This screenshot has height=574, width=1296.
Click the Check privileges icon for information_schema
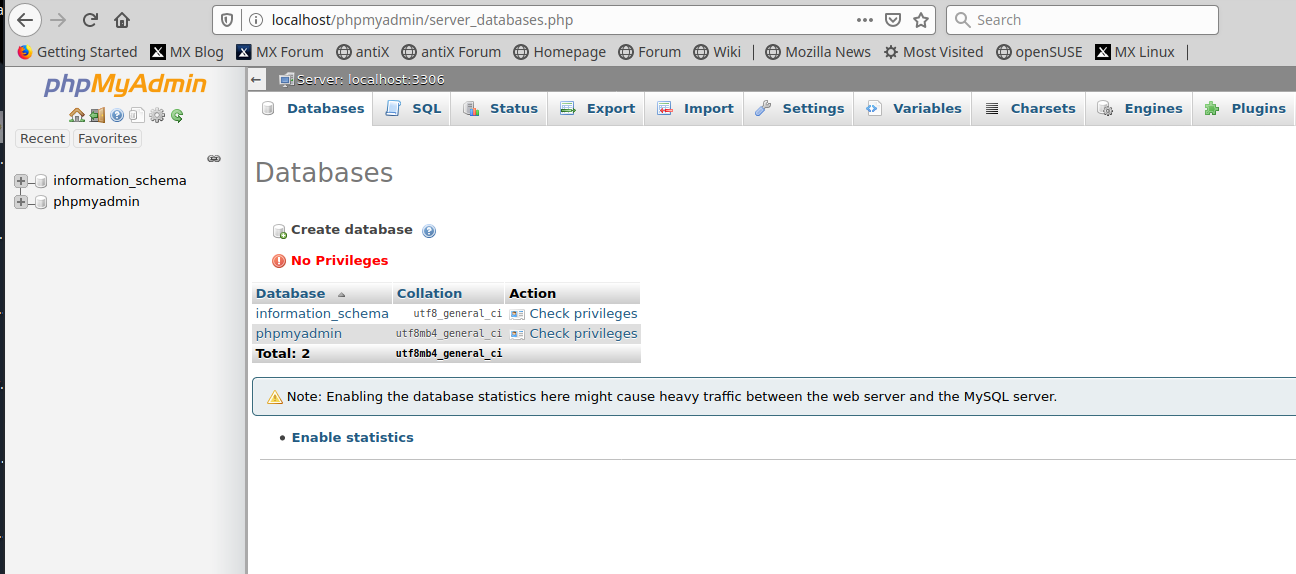point(517,314)
